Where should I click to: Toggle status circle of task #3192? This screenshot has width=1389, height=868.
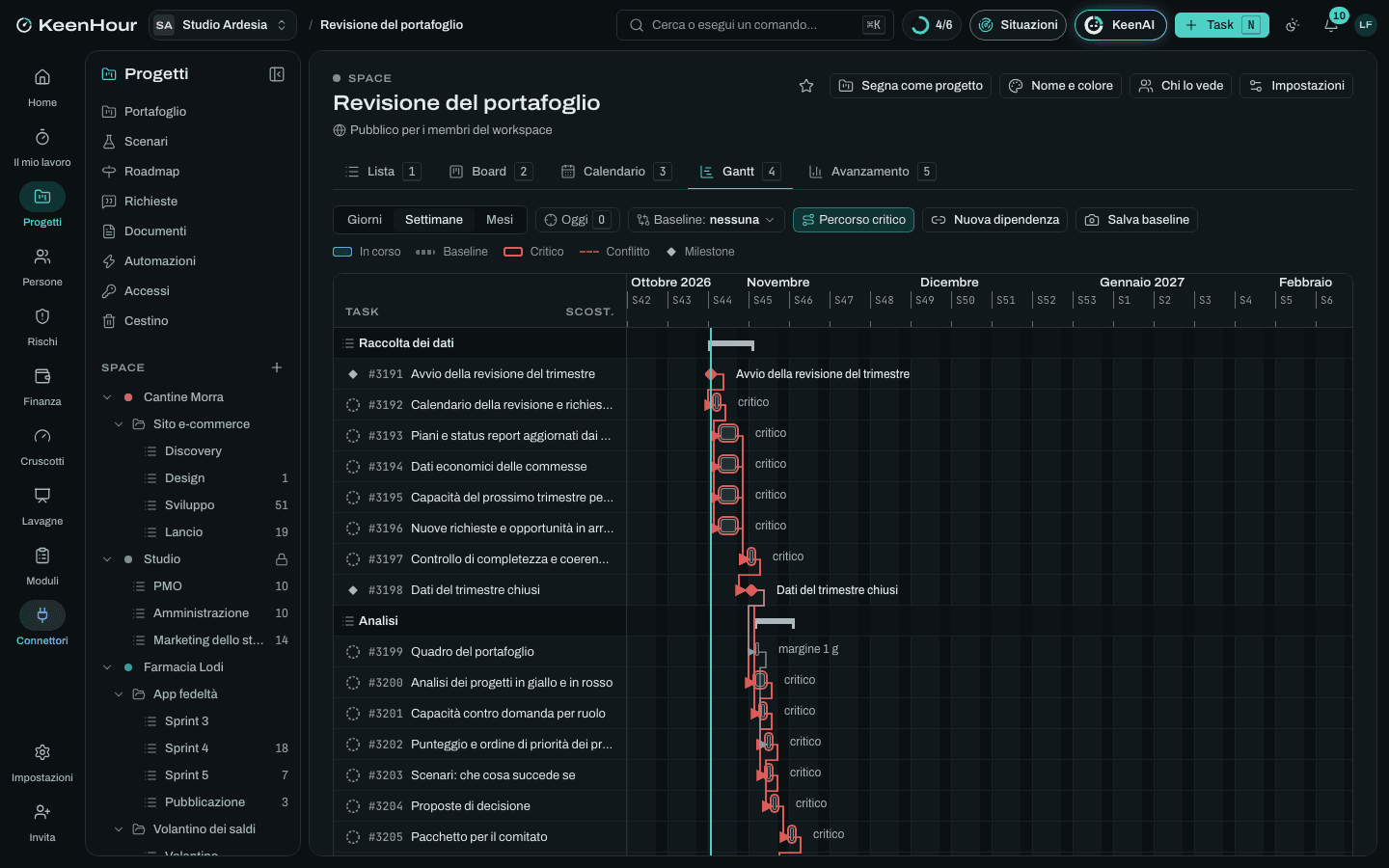pos(353,405)
